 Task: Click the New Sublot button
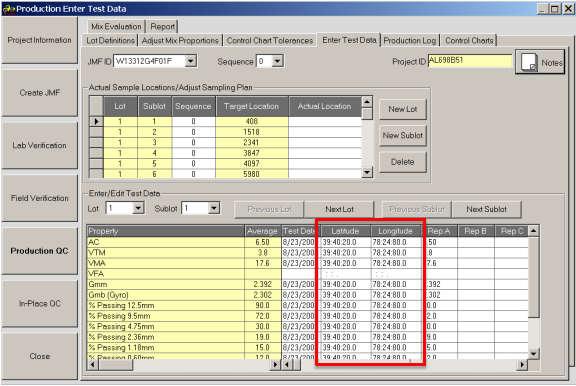[x=403, y=136]
